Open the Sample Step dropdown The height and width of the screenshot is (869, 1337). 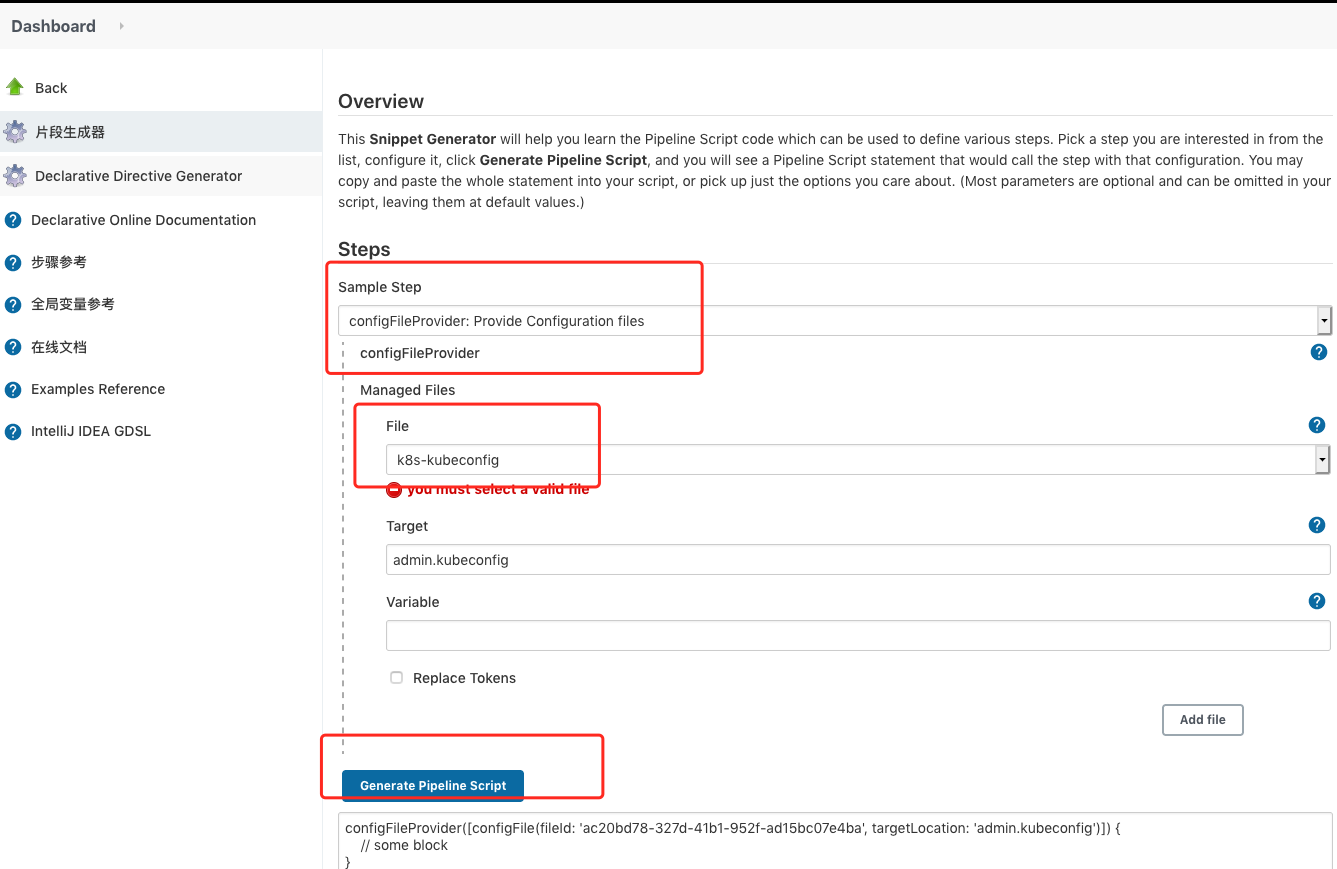(x=834, y=321)
